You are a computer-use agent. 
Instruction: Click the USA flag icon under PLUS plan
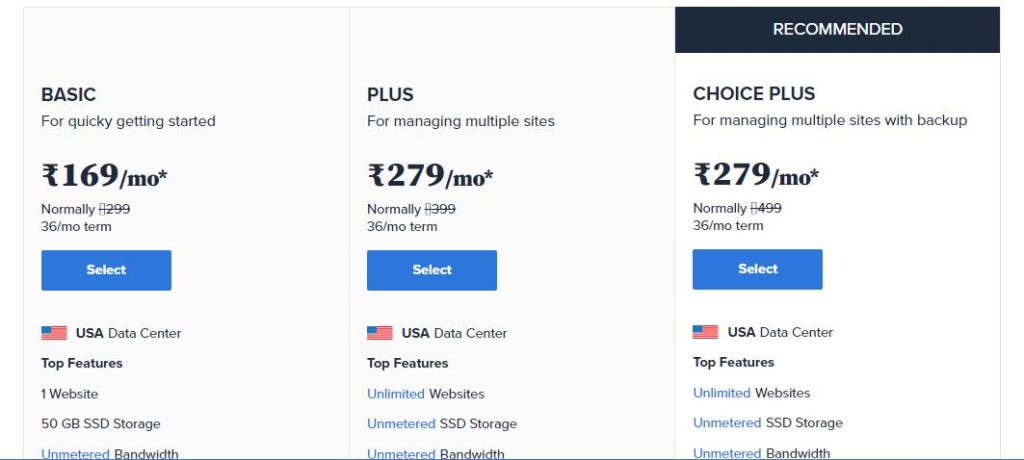coord(380,333)
